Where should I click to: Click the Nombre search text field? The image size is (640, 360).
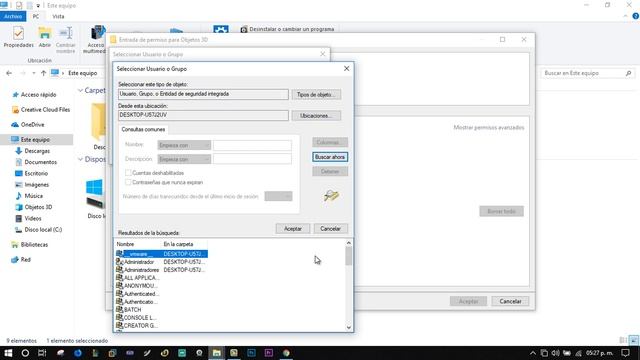[x=252, y=145]
